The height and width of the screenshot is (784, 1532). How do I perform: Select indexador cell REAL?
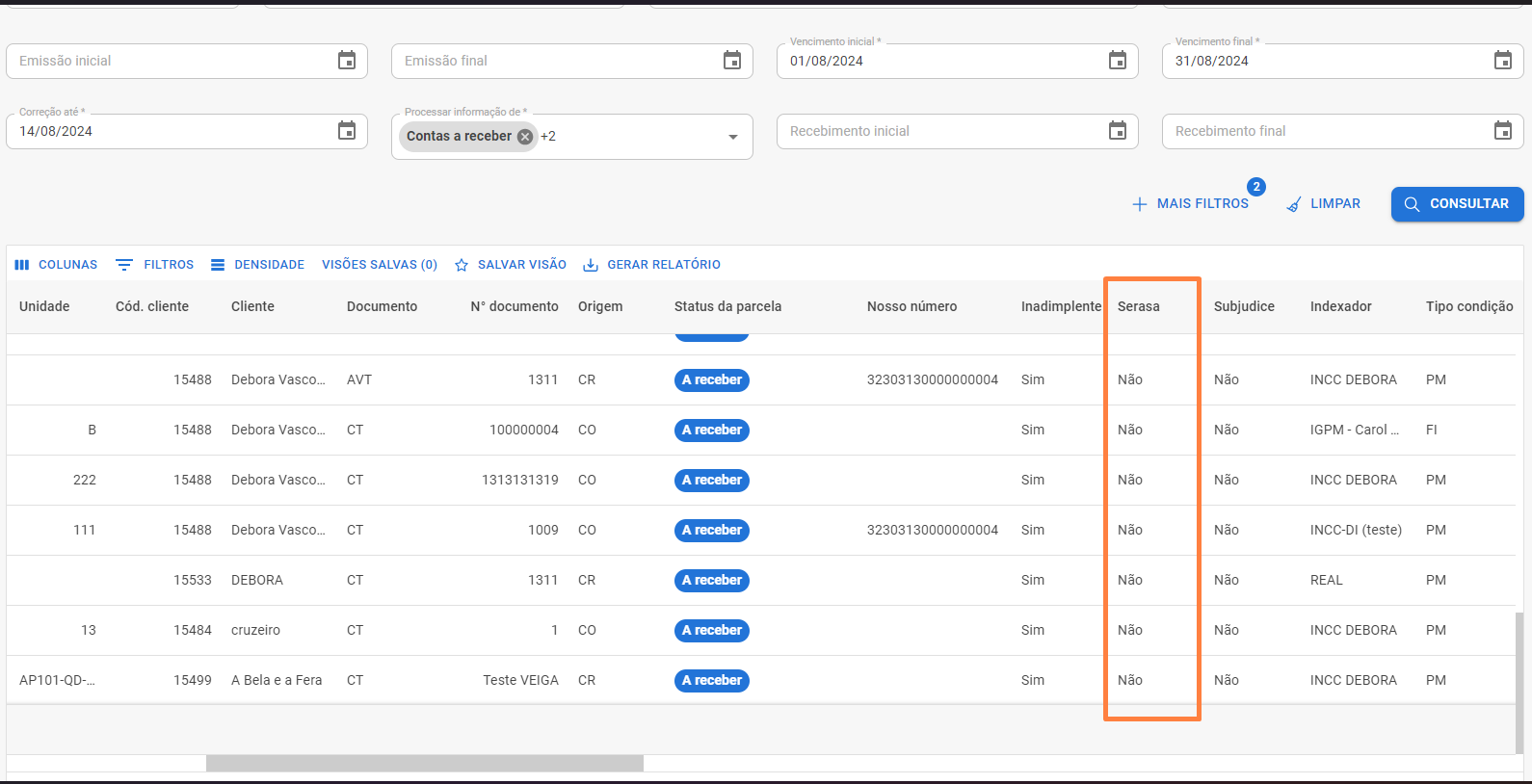(1327, 580)
